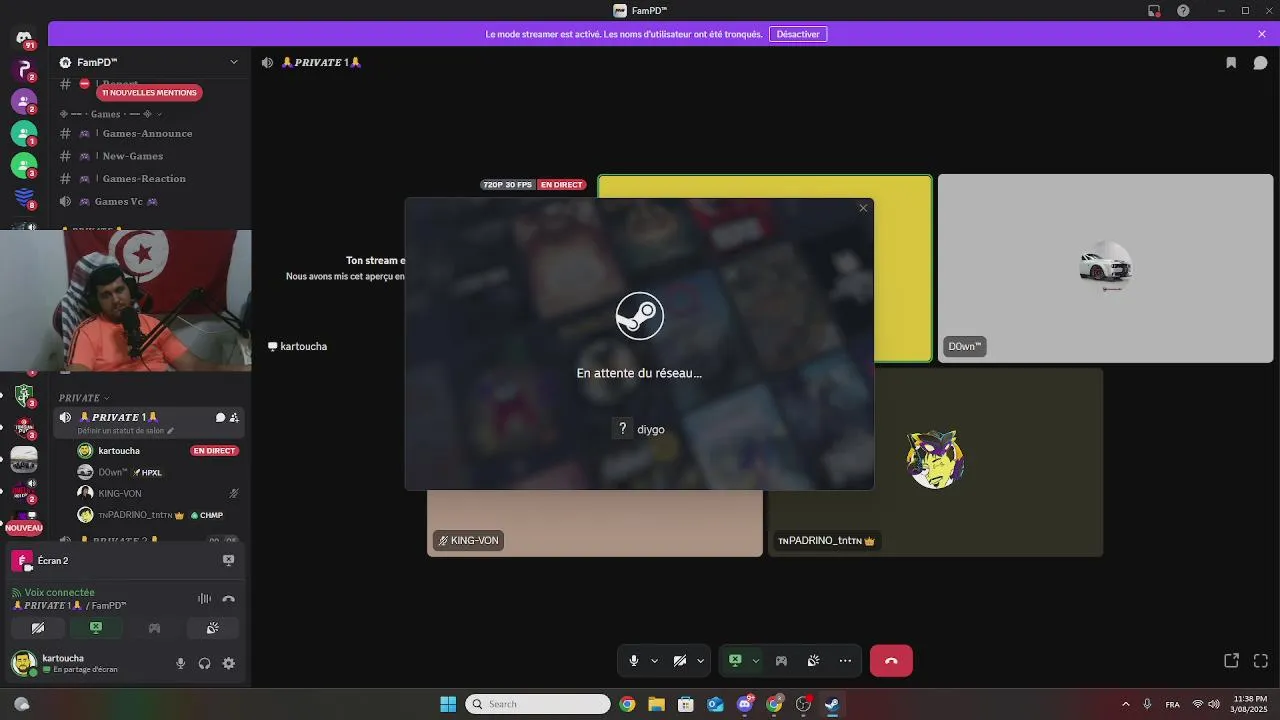Open more options three dots in call bar
The image size is (1280, 720).
[845, 661]
